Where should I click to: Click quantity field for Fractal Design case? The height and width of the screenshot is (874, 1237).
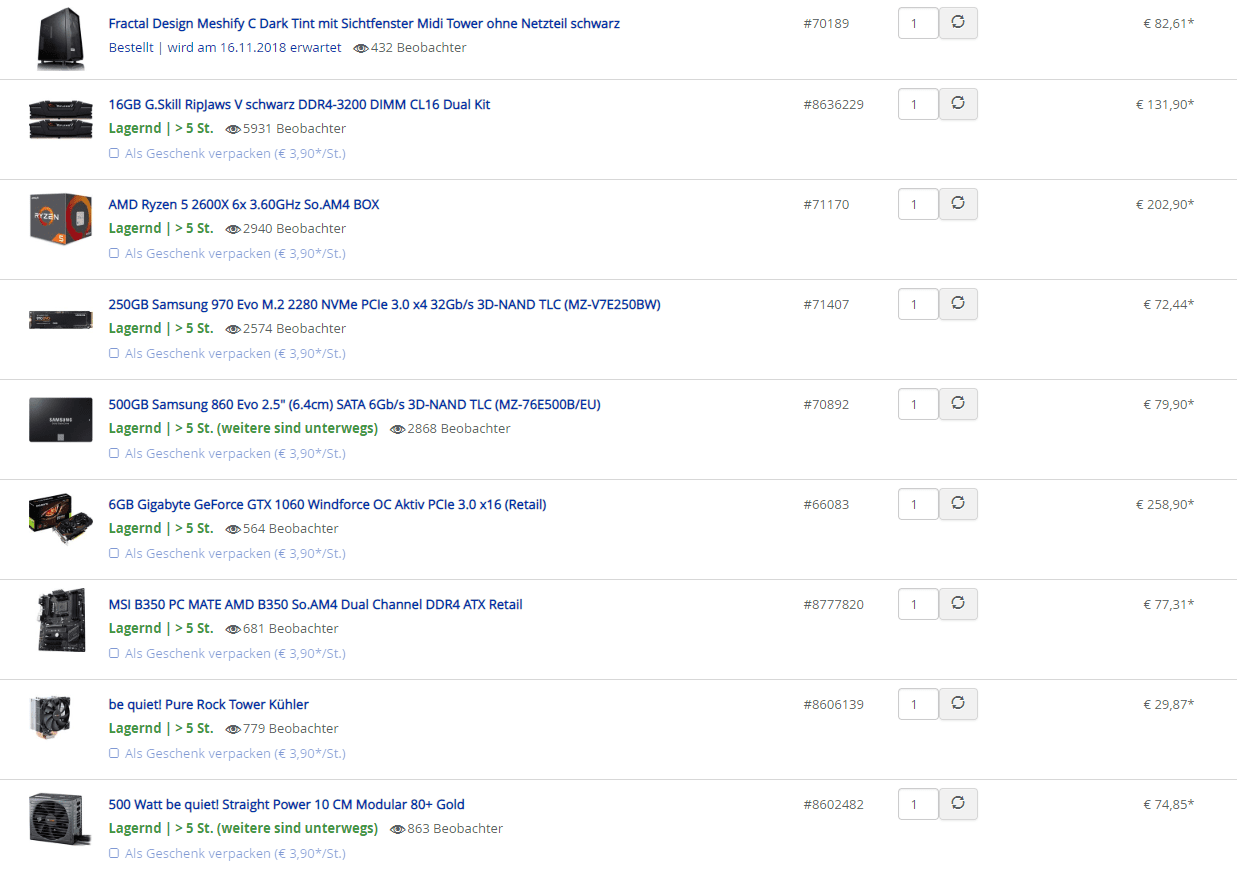click(x=918, y=23)
